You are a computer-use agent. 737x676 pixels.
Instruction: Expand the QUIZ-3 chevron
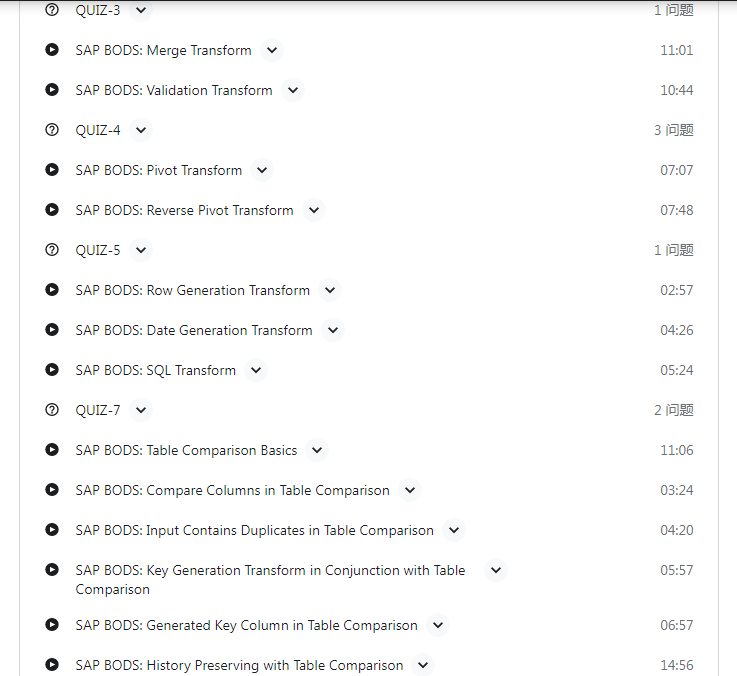pyautogui.click(x=141, y=10)
